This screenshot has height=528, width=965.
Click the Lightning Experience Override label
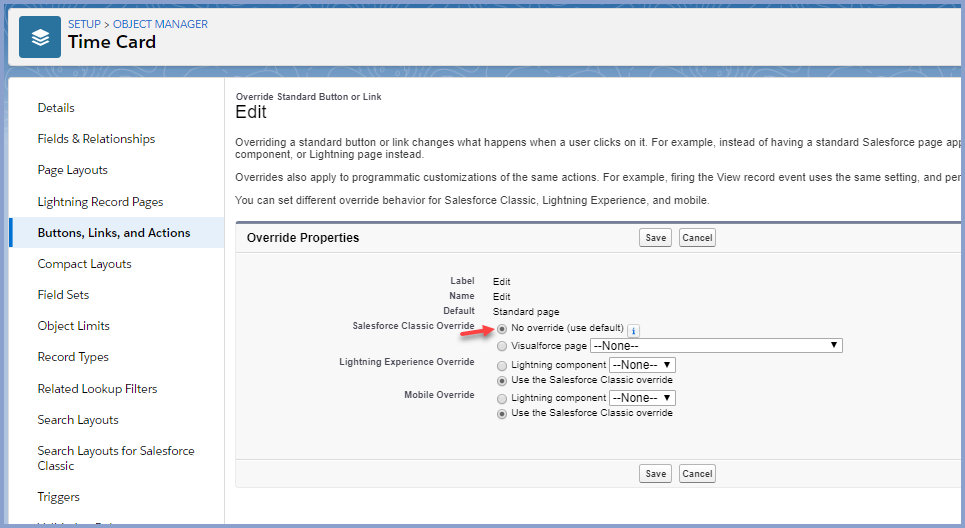[x=406, y=362]
